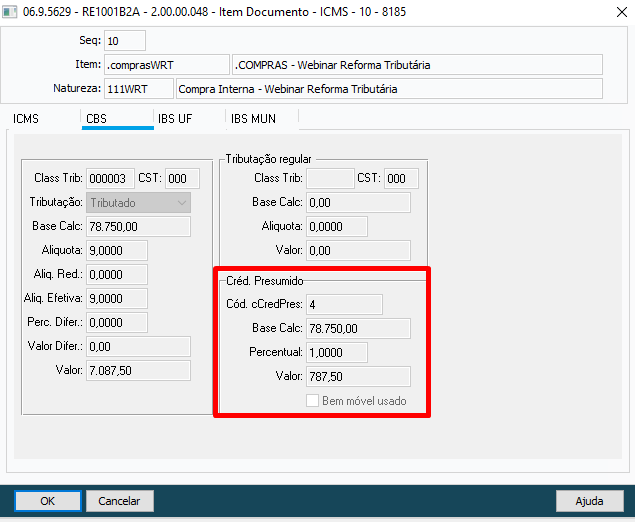Image resolution: width=635 pixels, height=522 pixels.
Task: Click Class Trib field 000003
Action: [110, 179]
